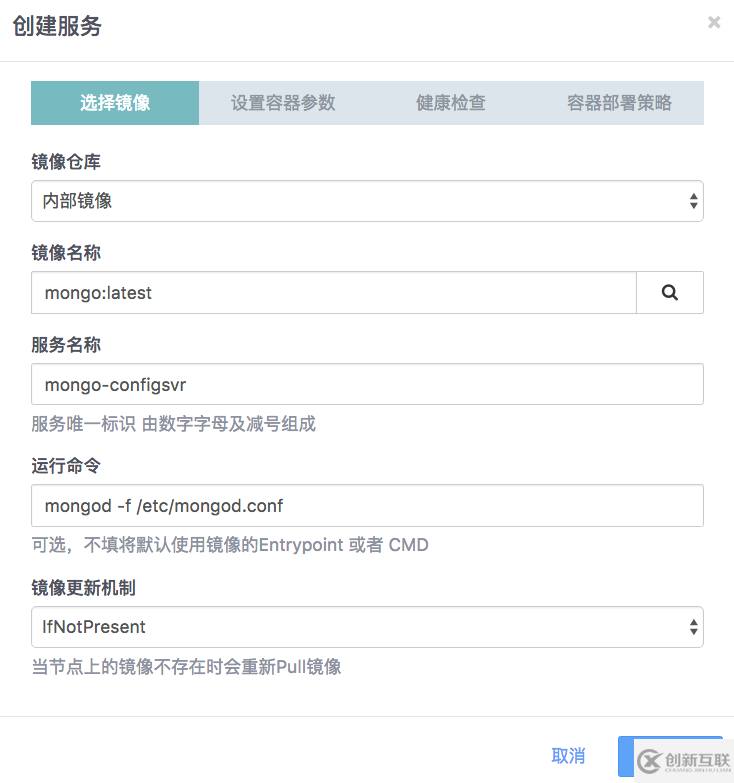Viewport: 734px width, 783px height.
Task: Click the mongo:latest image name field
Action: (334, 293)
